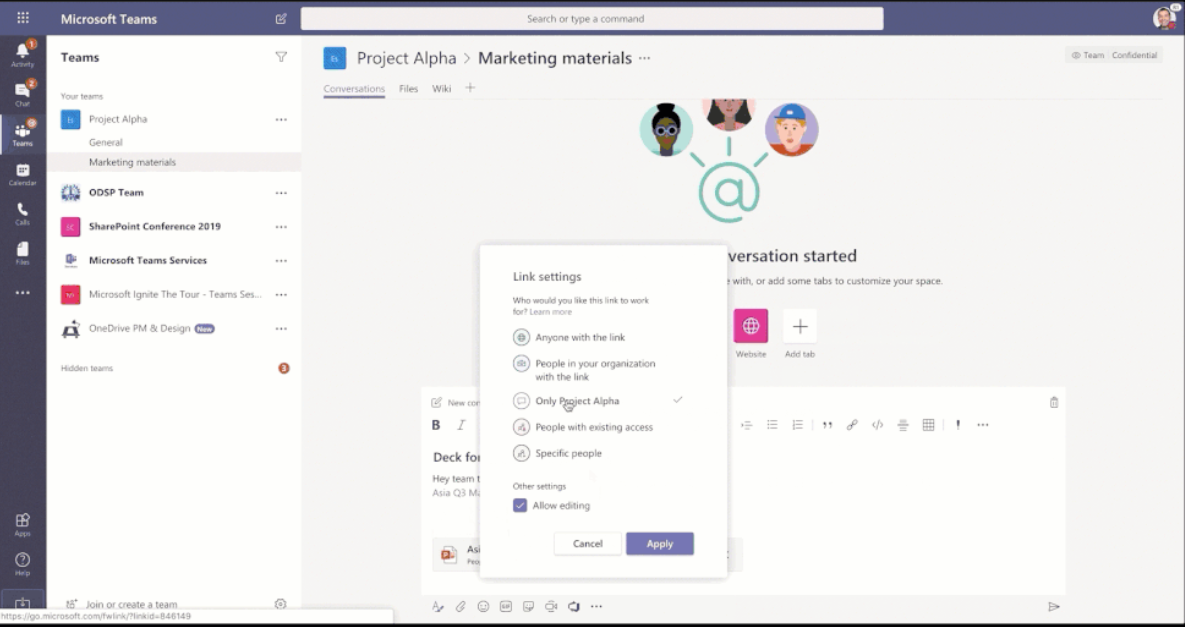This screenshot has height=627, width=1185.
Task: Click the filter teams funnel icon
Action: point(281,57)
